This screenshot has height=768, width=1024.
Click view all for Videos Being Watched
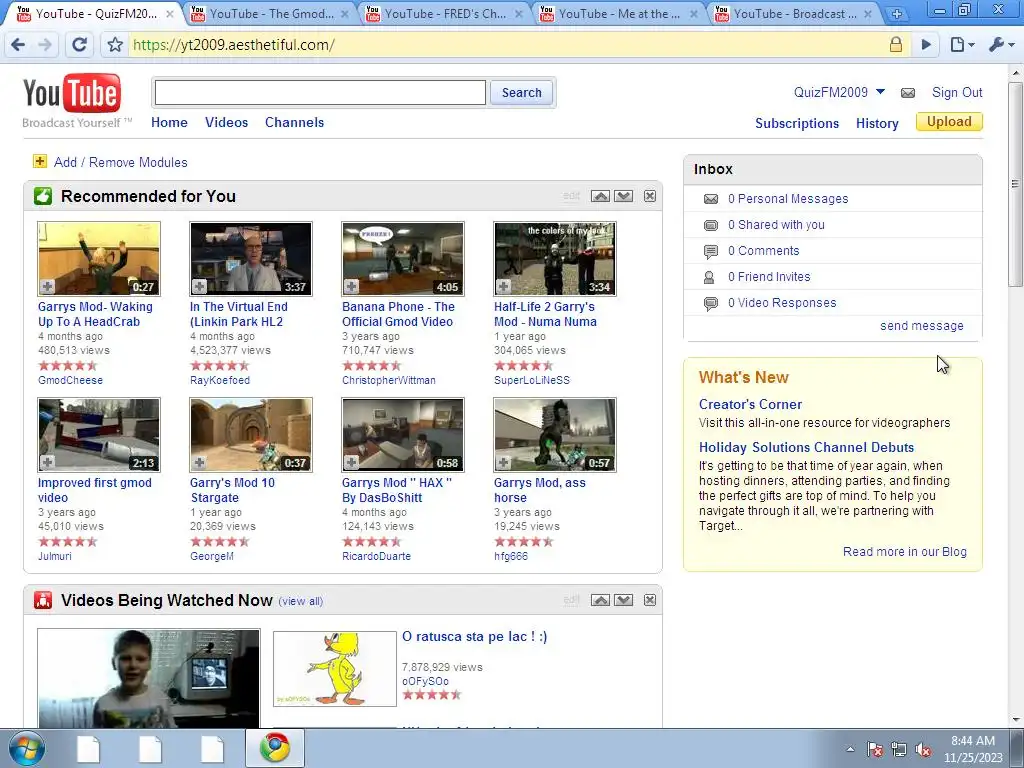[x=300, y=601]
